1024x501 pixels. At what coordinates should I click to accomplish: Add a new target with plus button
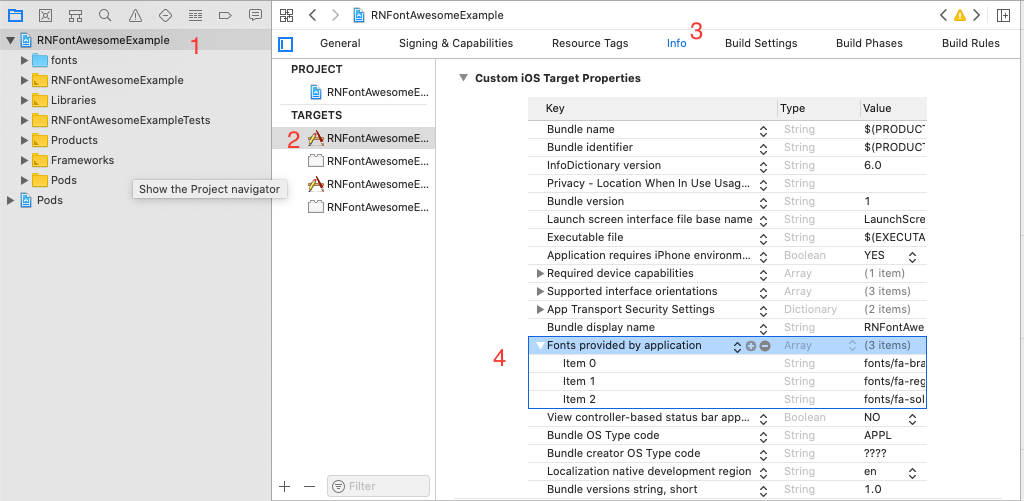pos(285,486)
